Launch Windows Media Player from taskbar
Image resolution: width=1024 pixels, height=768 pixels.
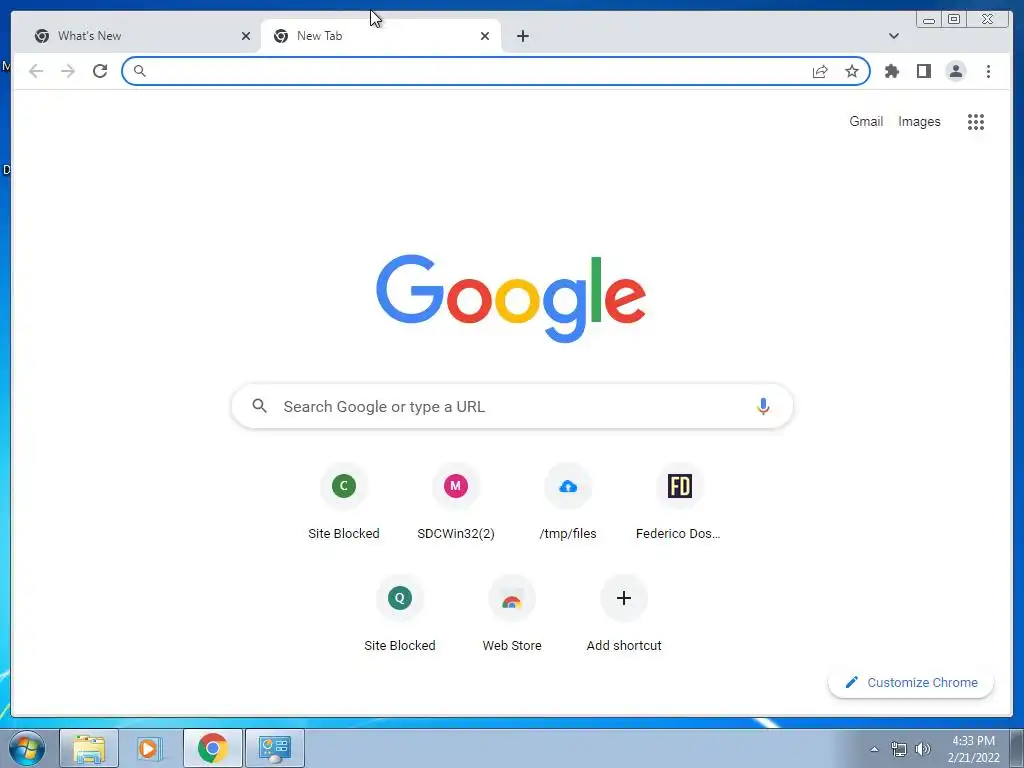click(x=150, y=748)
